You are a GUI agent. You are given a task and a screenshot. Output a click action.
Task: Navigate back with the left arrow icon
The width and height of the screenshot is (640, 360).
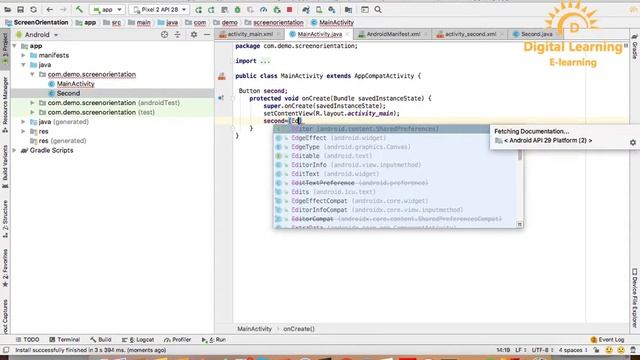point(50,9)
